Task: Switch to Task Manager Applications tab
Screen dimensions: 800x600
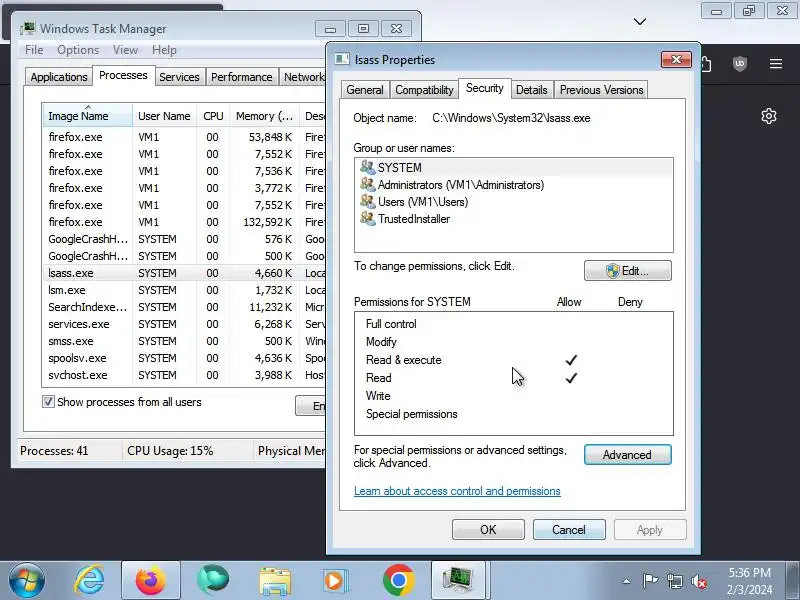Action: click(x=59, y=77)
